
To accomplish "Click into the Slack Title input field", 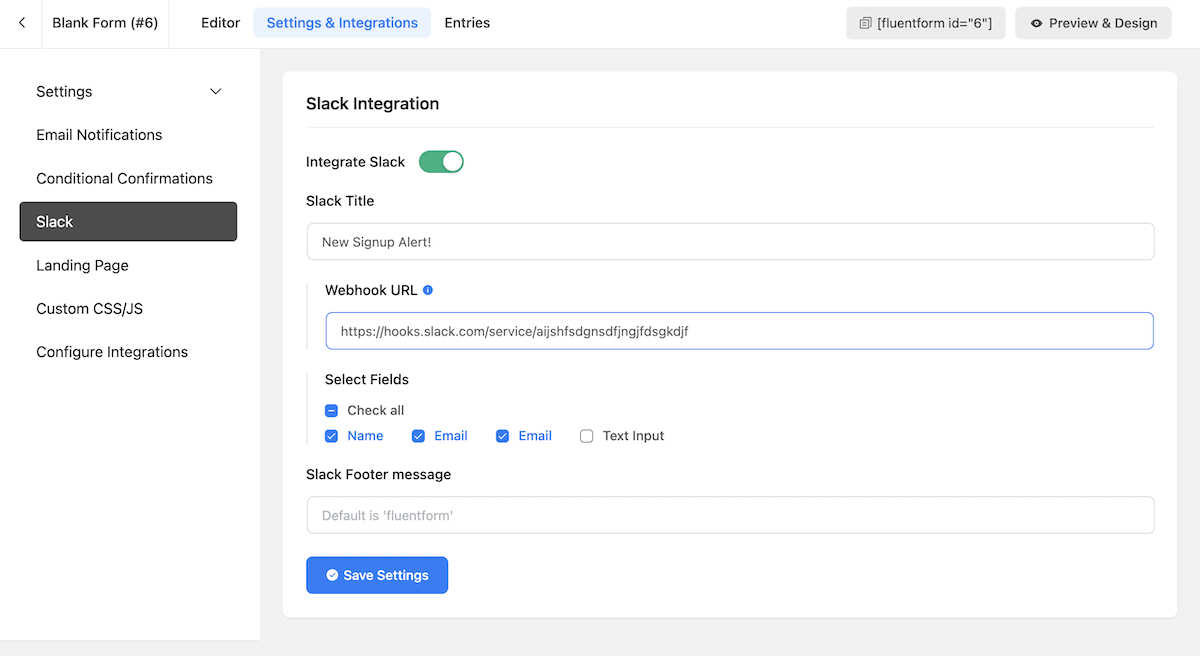I will coord(730,242).
